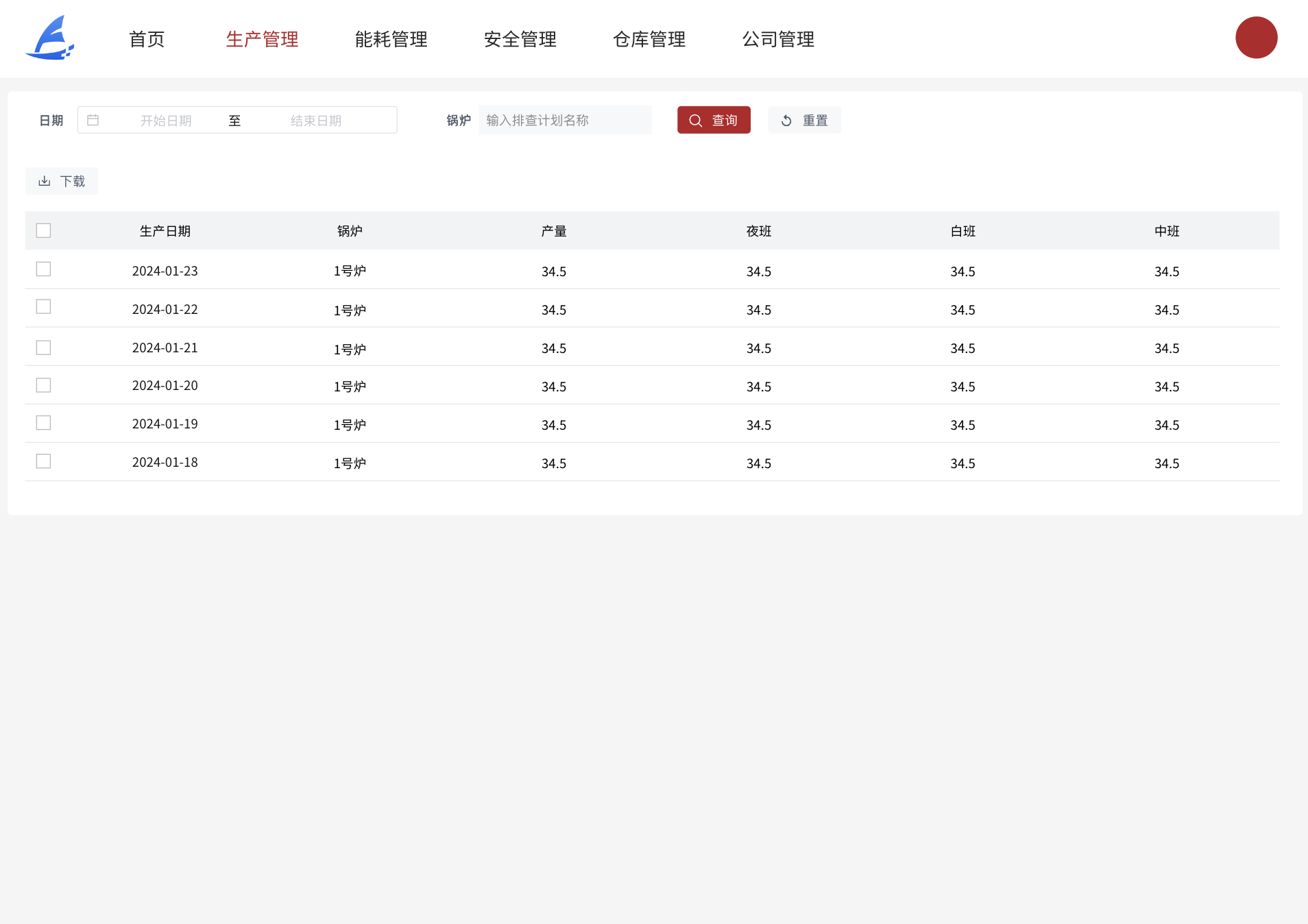Open the red user avatar
Screen dimensions: 1308x924
[1256, 38]
